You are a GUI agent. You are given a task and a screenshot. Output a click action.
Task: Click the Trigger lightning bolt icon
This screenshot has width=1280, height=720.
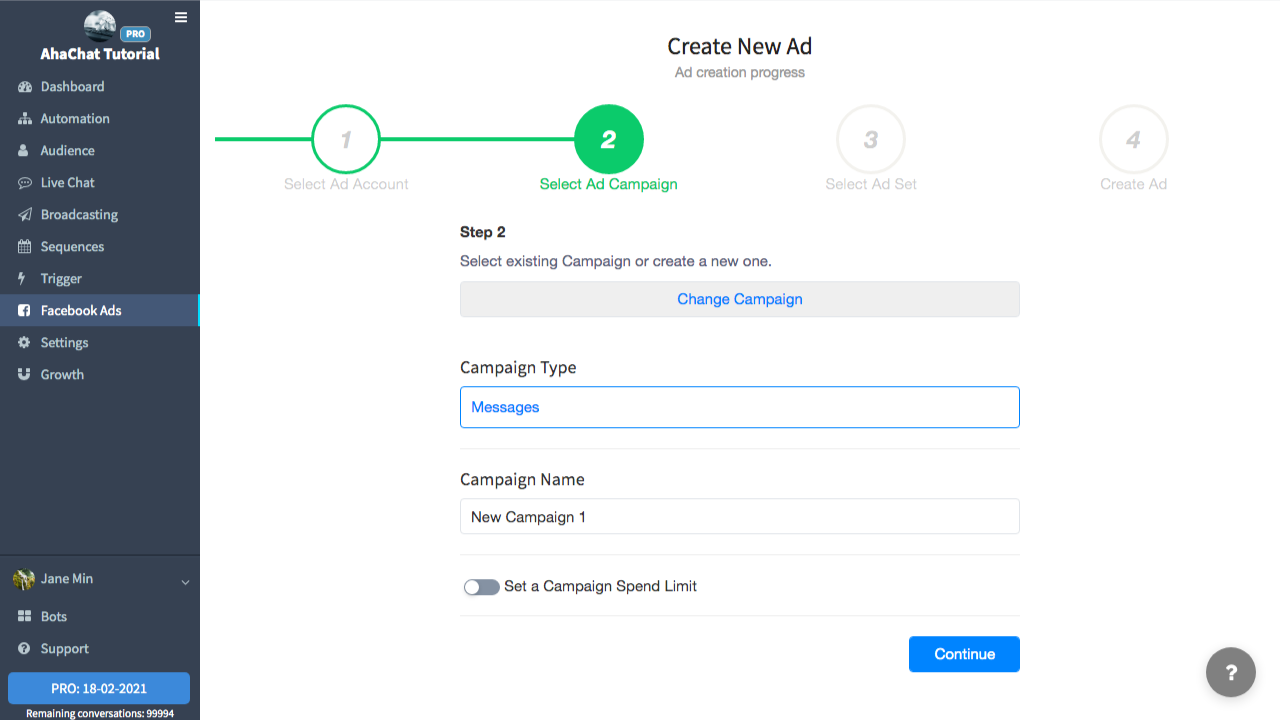pos(23,279)
